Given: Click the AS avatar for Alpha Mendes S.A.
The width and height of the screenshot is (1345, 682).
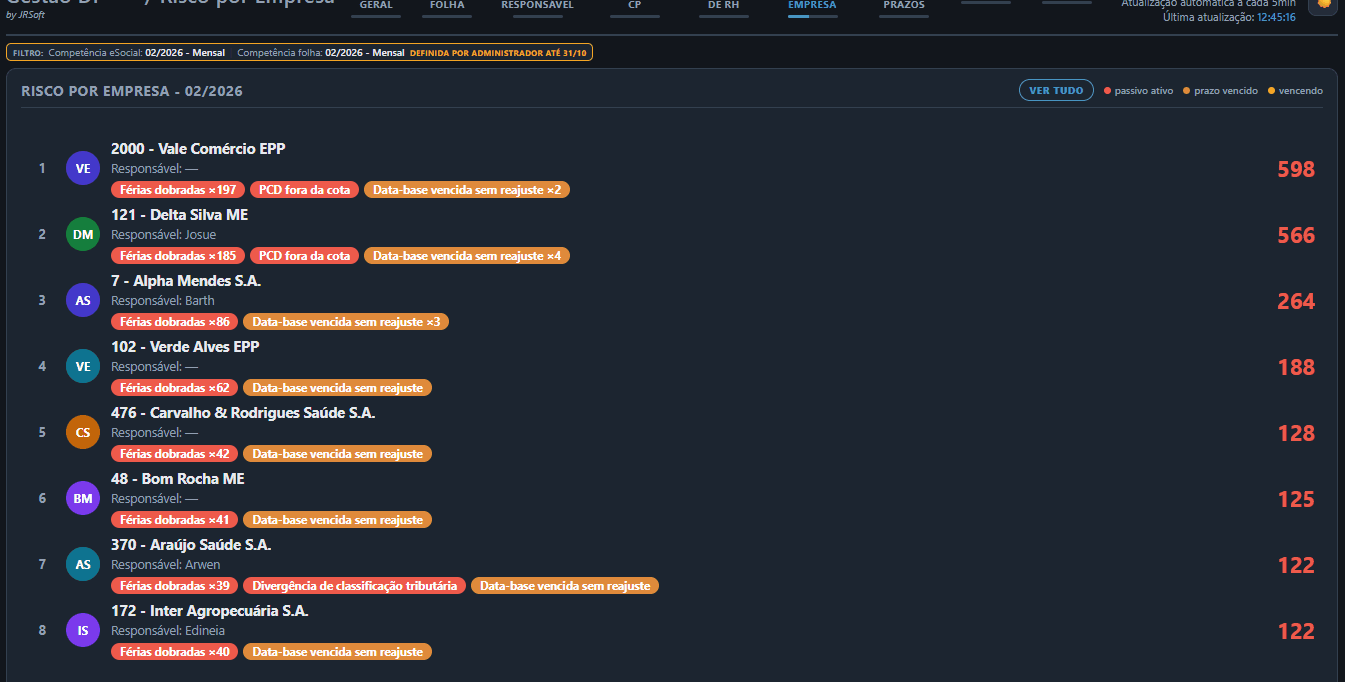Looking at the screenshot, I should click(83, 300).
